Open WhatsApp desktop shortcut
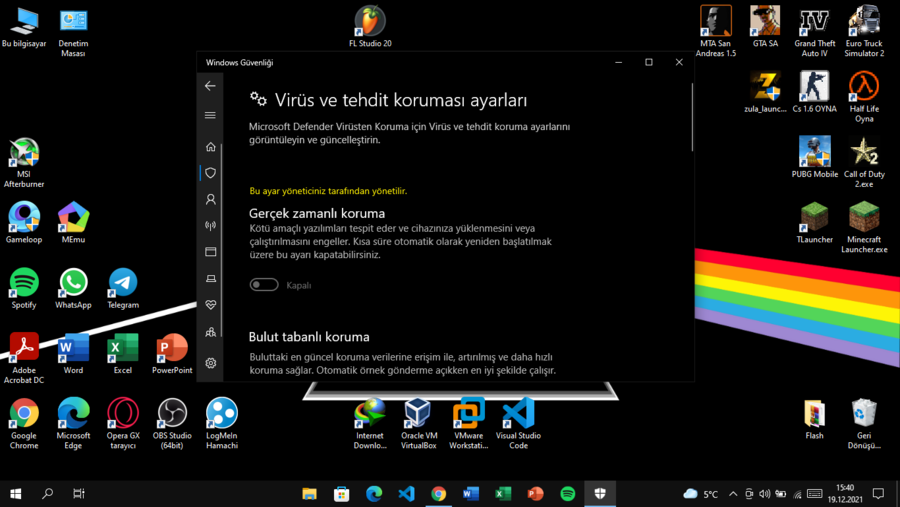The image size is (900, 507). 73,288
